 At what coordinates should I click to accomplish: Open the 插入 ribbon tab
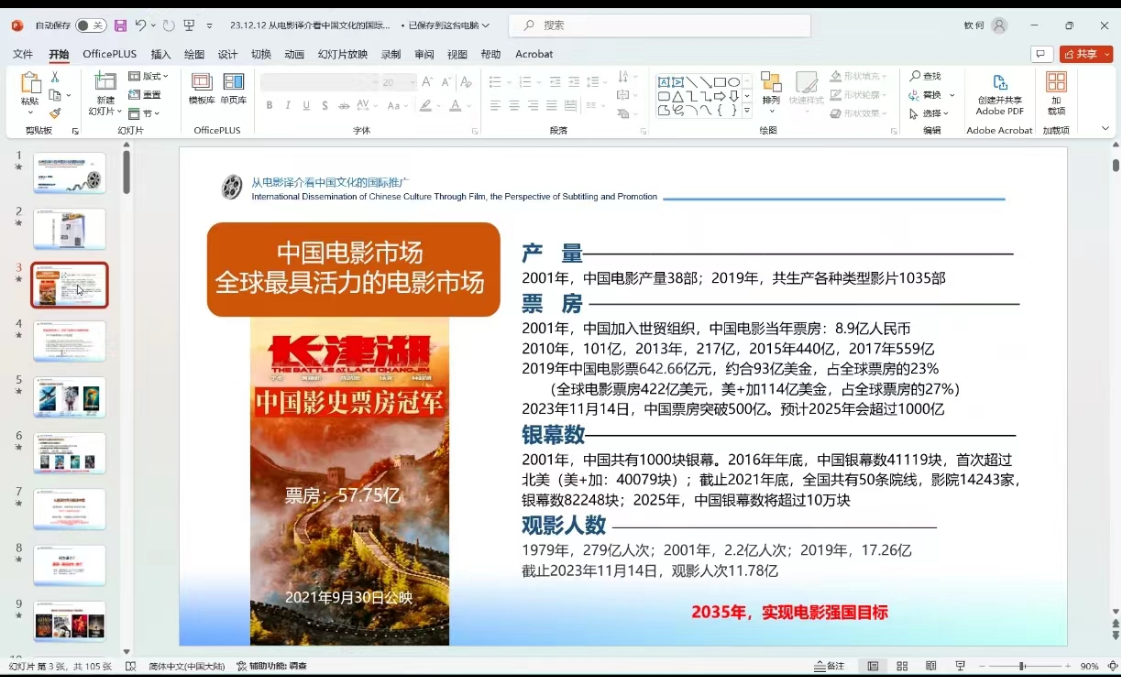point(160,54)
